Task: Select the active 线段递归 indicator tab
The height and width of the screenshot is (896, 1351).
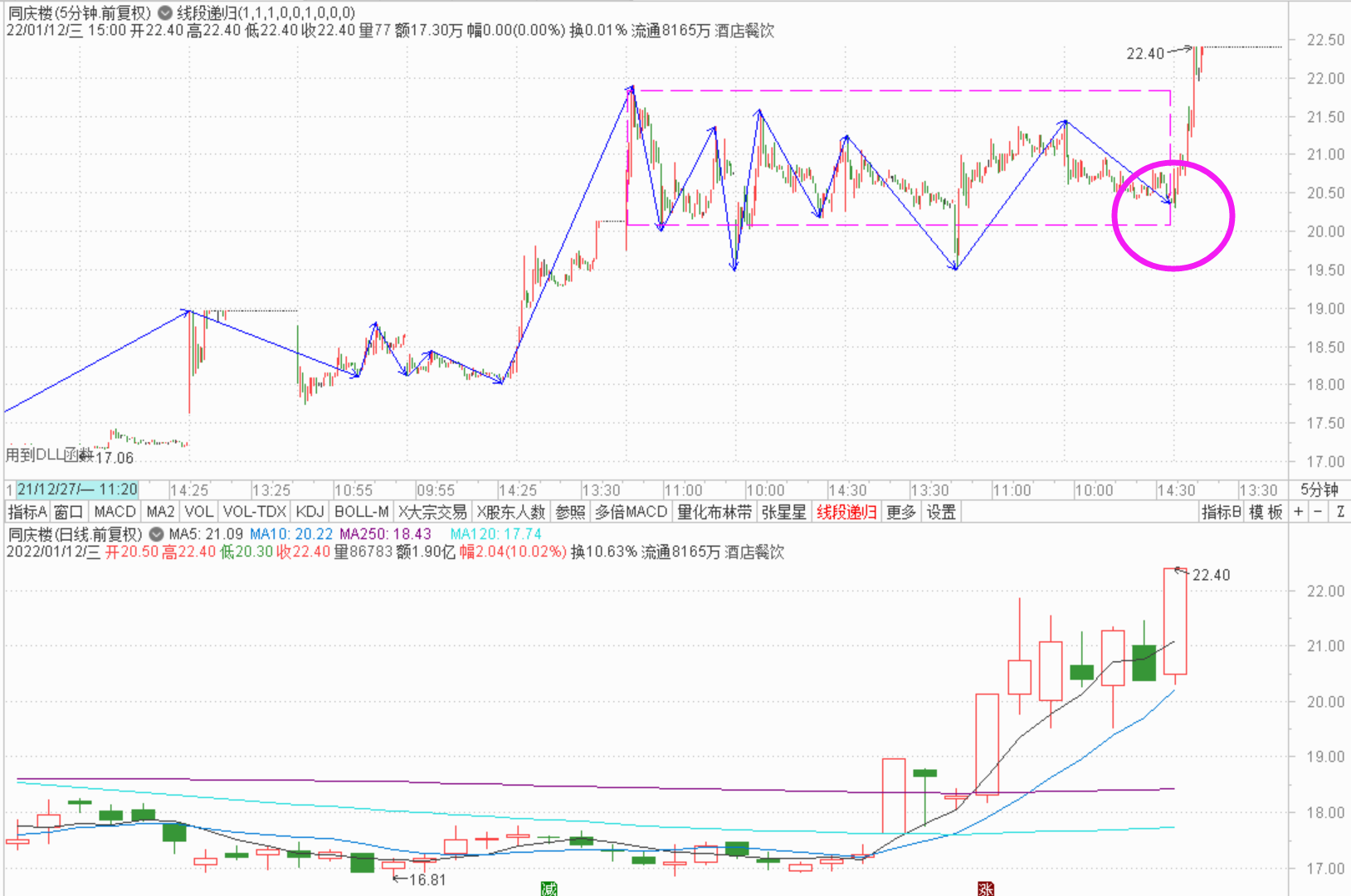Action: point(846,512)
